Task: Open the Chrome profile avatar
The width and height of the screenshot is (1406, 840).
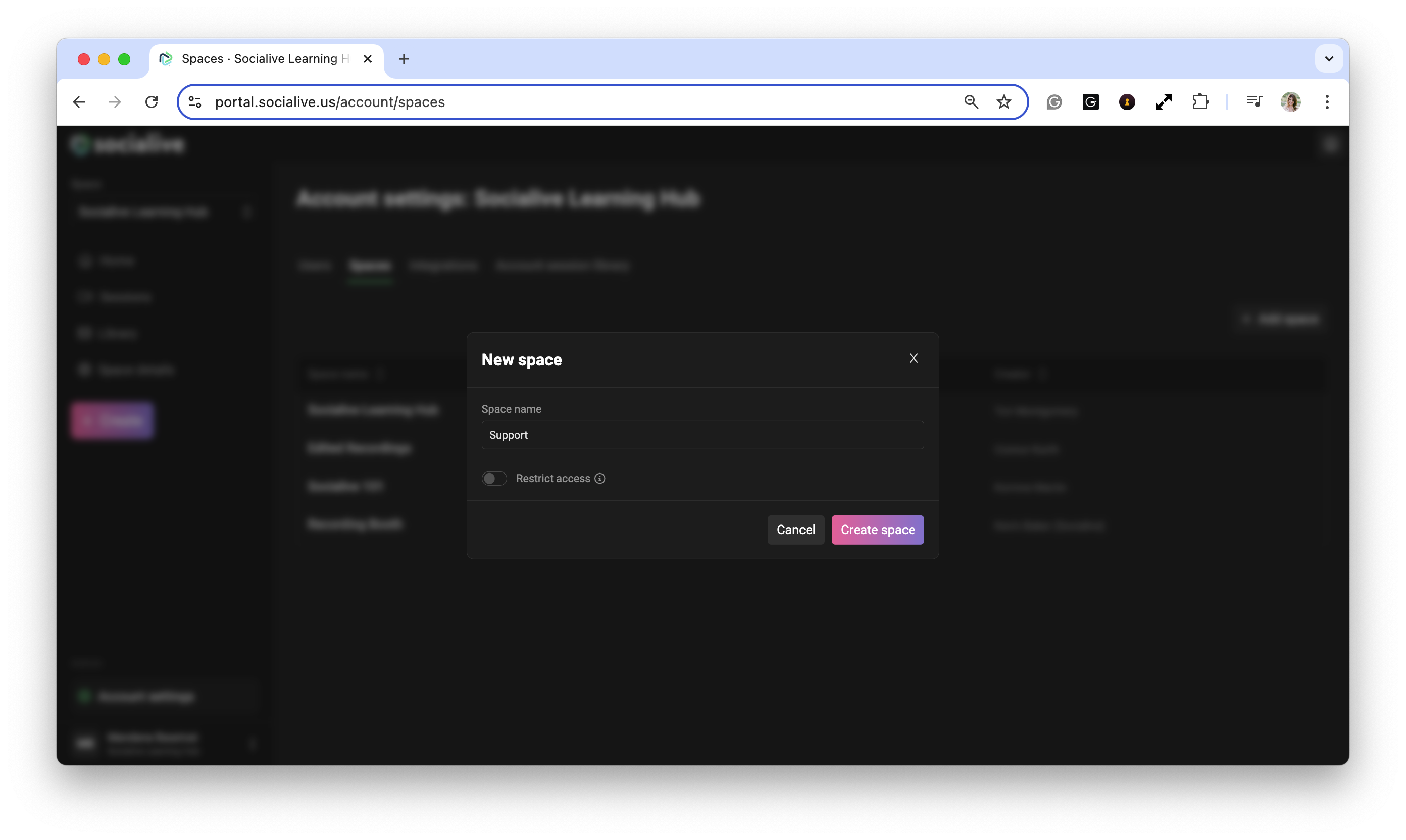Action: (x=1290, y=102)
